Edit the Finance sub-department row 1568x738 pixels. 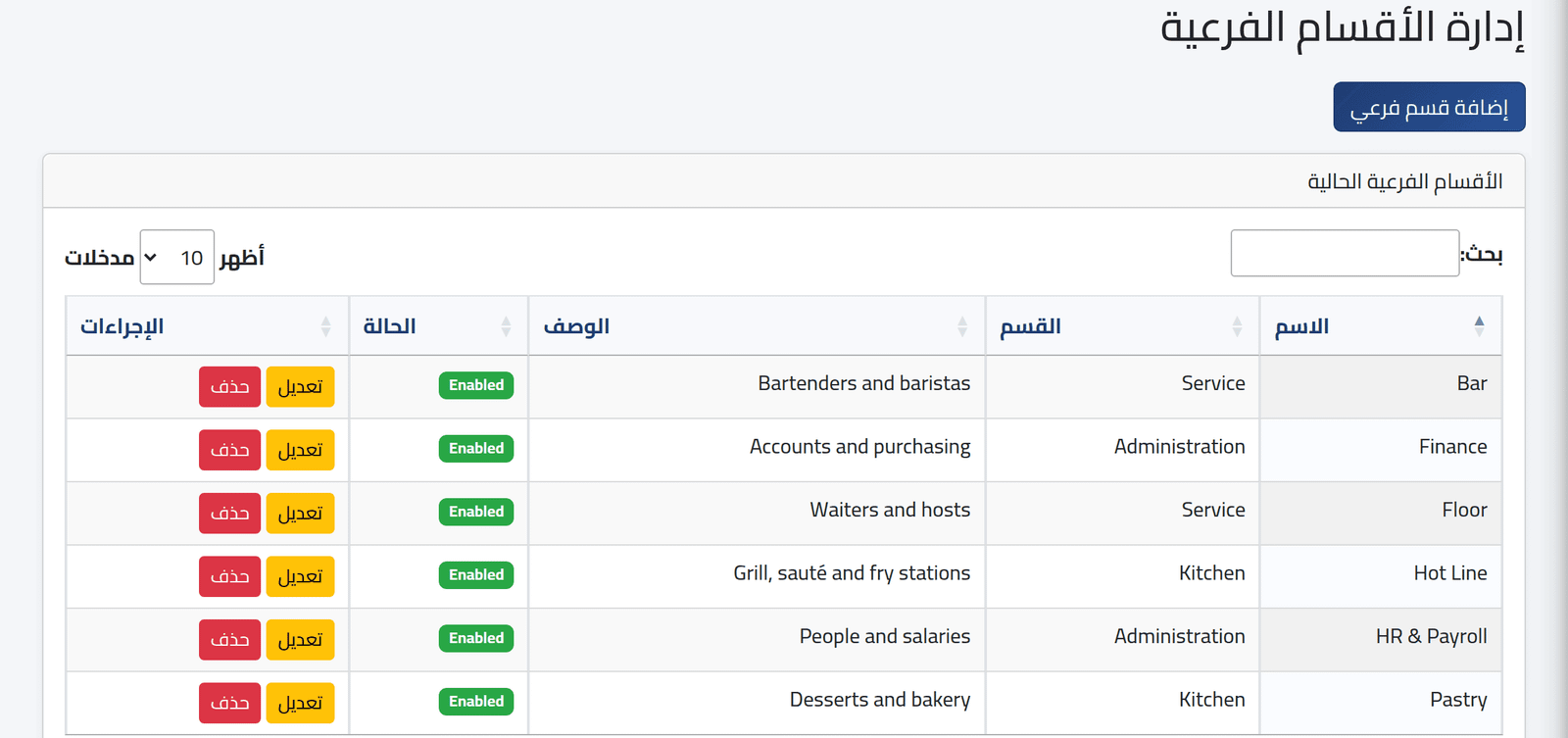coord(300,450)
